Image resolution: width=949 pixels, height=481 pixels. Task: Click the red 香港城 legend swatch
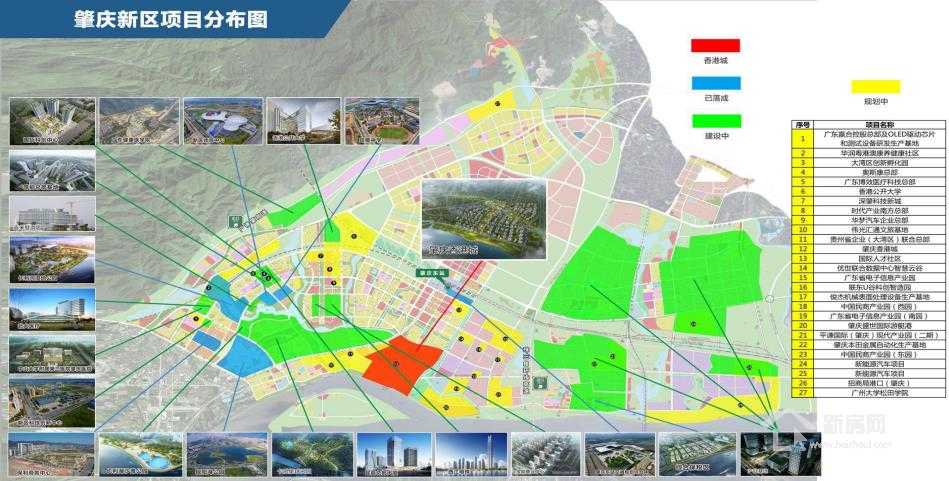click(715, 45)
